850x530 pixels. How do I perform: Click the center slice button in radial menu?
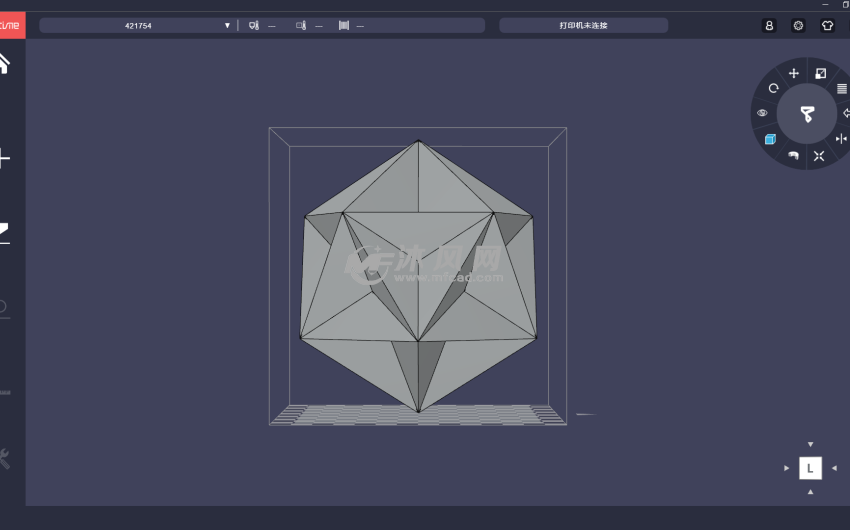tap(806, 113)
